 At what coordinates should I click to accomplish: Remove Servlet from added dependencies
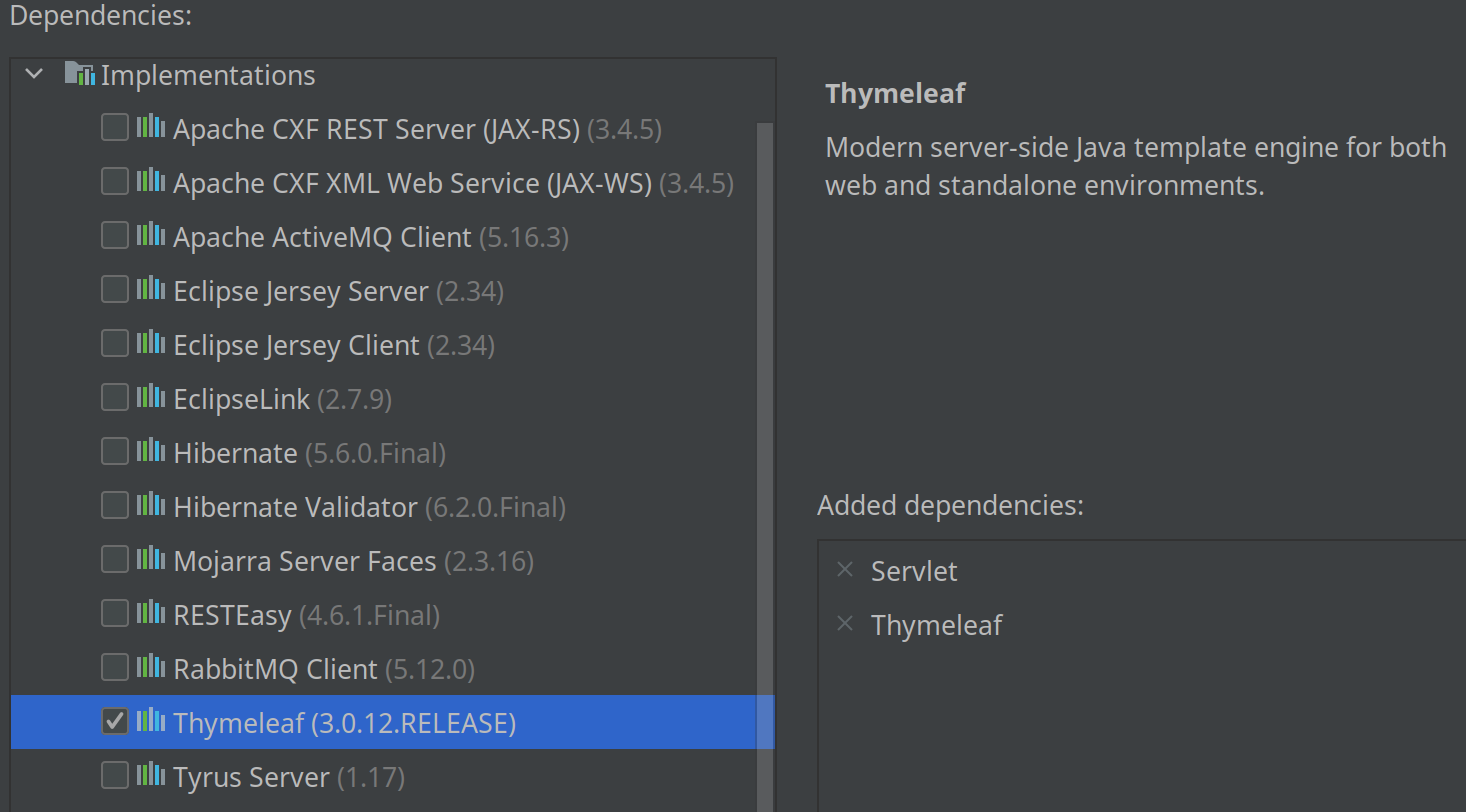click(845, 570)
